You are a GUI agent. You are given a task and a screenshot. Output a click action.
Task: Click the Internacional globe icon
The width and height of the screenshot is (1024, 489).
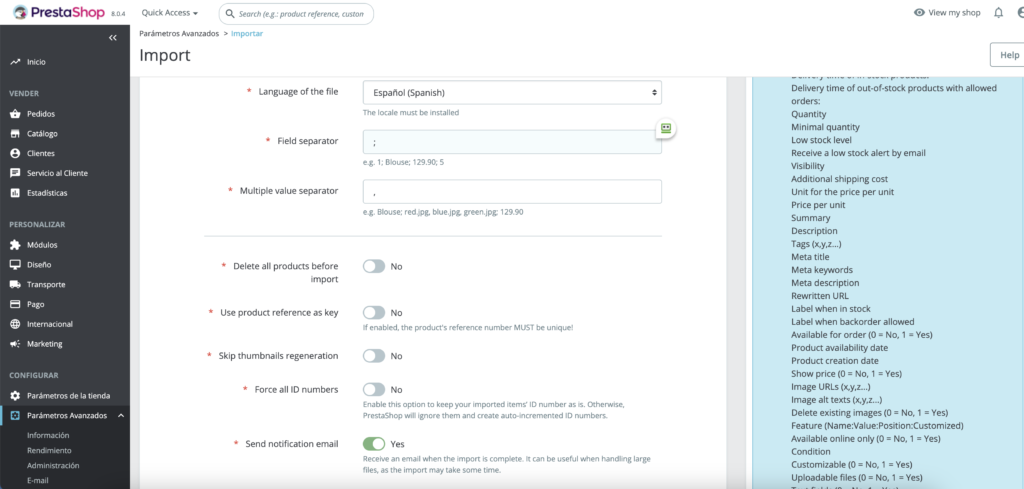pyautogui.click(x=15, y=324)
